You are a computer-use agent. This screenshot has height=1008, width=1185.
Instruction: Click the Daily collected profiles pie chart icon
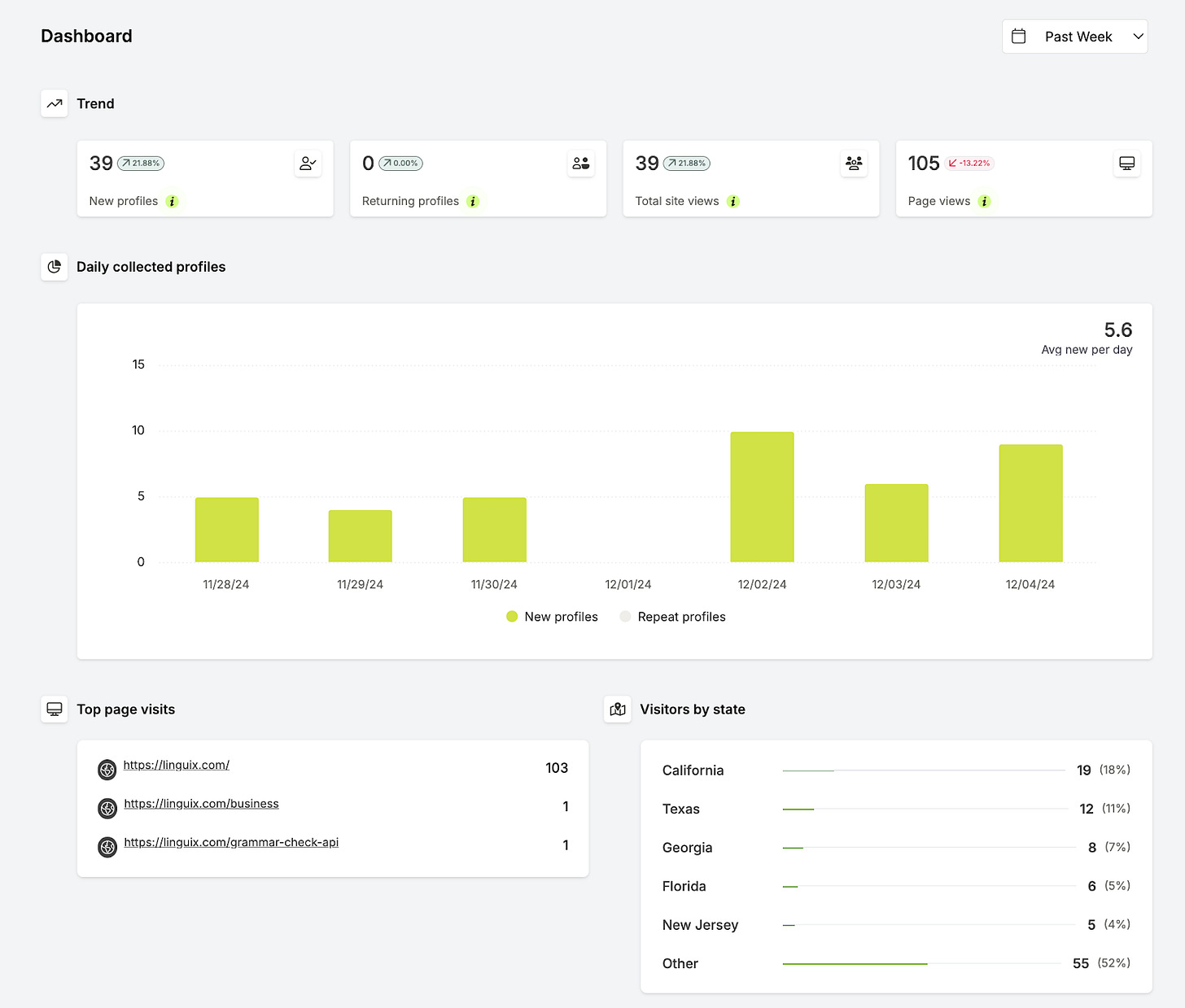click(55, 267)
